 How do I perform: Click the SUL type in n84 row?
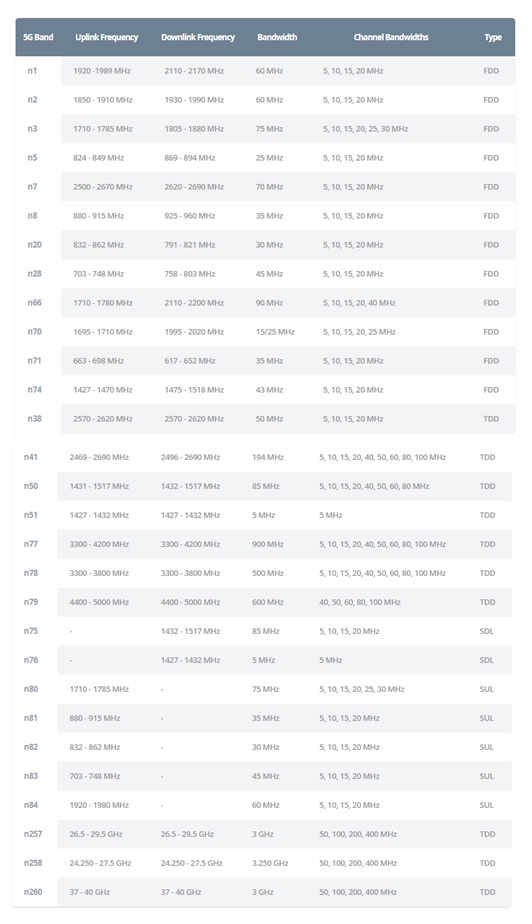pyautogui.click(x=487, y=804)
